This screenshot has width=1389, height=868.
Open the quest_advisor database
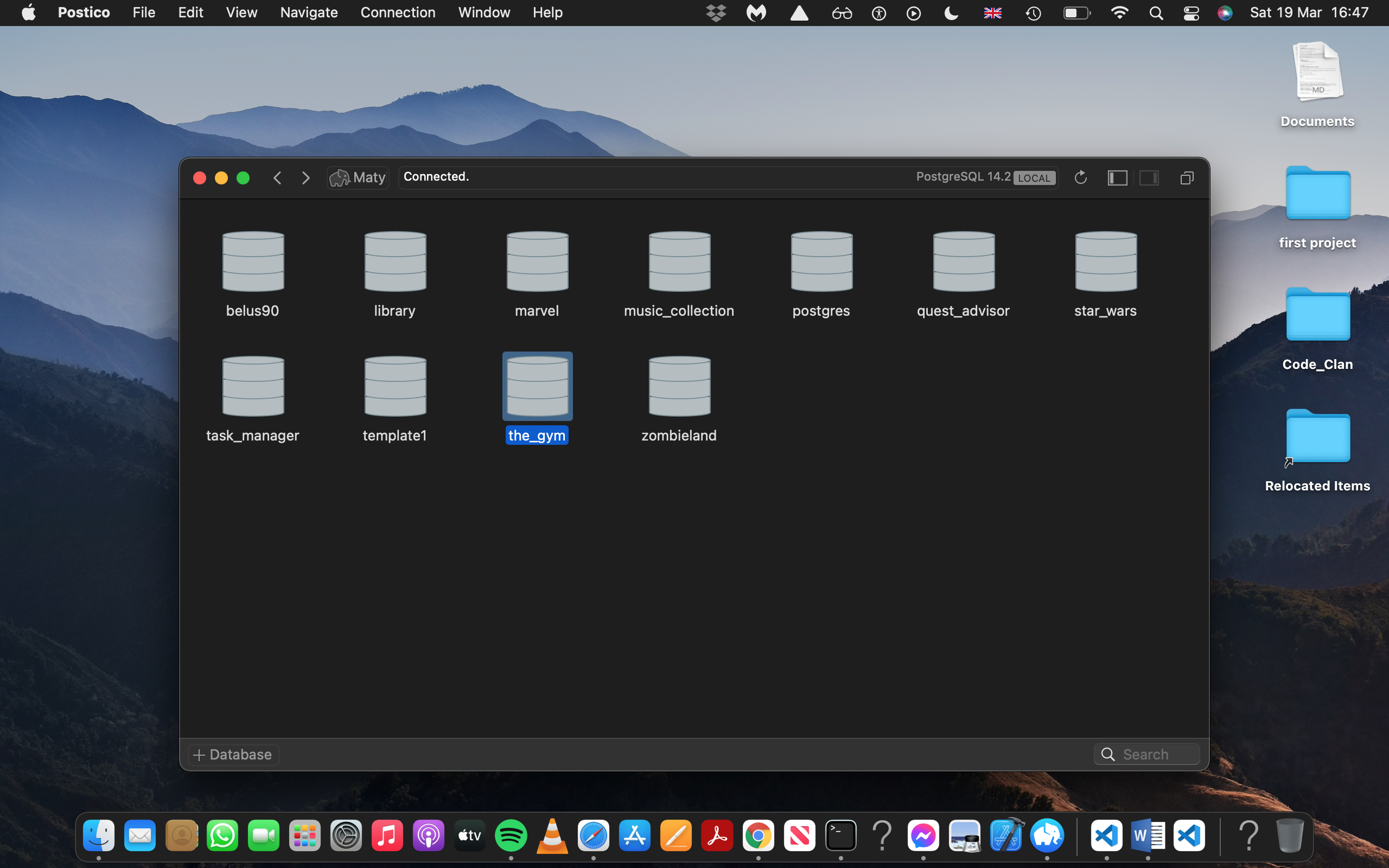964,262
